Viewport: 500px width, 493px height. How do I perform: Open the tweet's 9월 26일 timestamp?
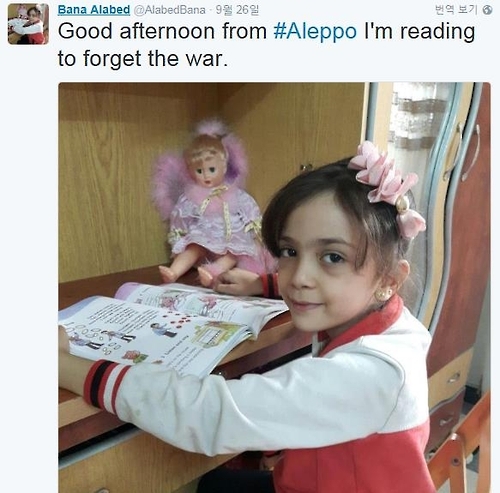coord(237,10)
